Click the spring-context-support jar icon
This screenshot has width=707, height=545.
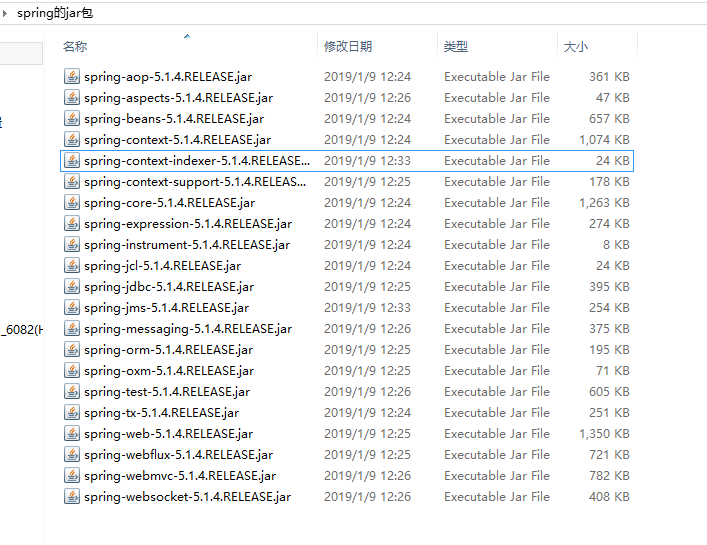[x=72, y=181]
